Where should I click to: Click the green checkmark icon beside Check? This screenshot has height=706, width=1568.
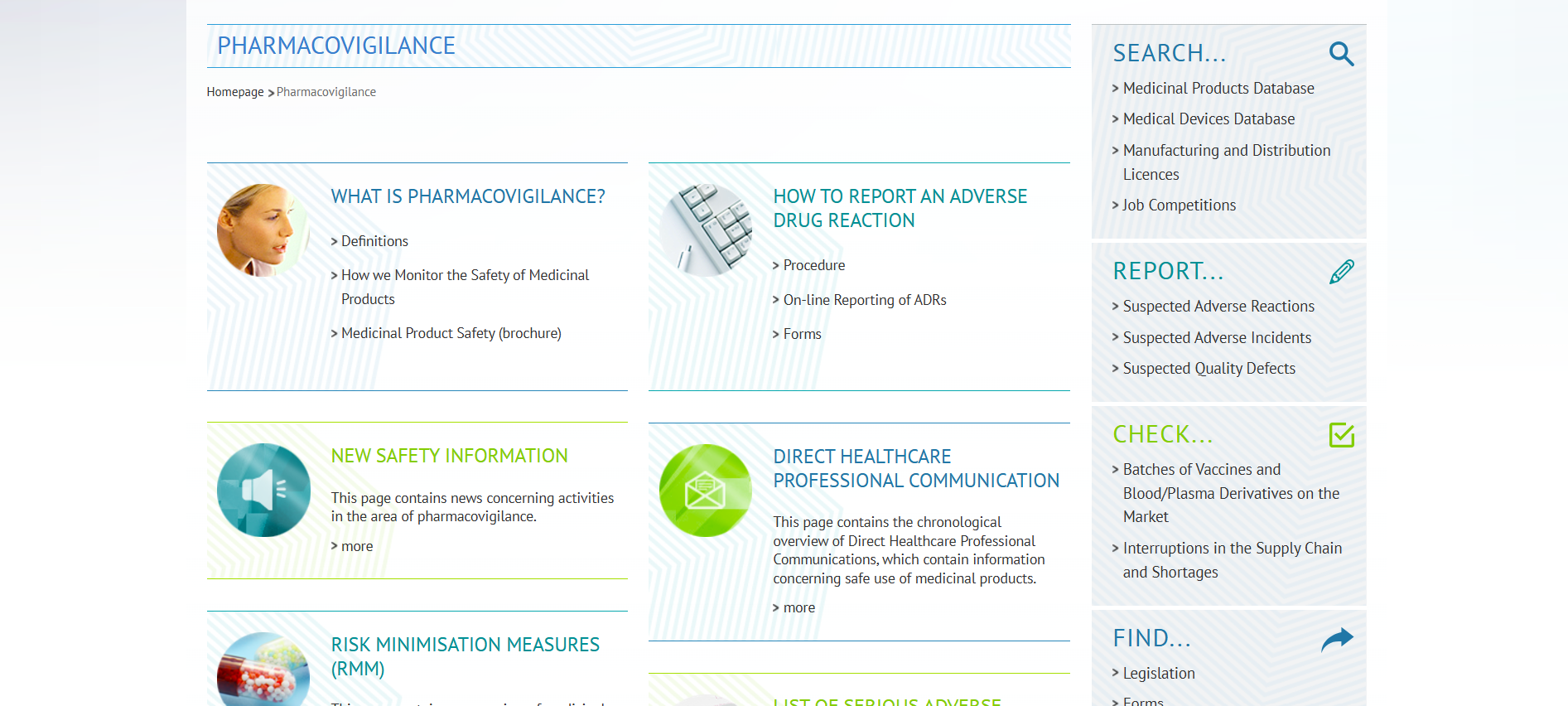(1341, 435)
